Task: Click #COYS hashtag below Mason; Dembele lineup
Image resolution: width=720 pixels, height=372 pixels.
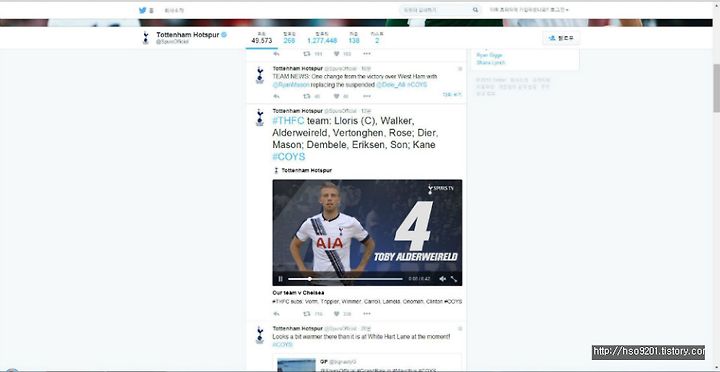Action: coord(288,157)
